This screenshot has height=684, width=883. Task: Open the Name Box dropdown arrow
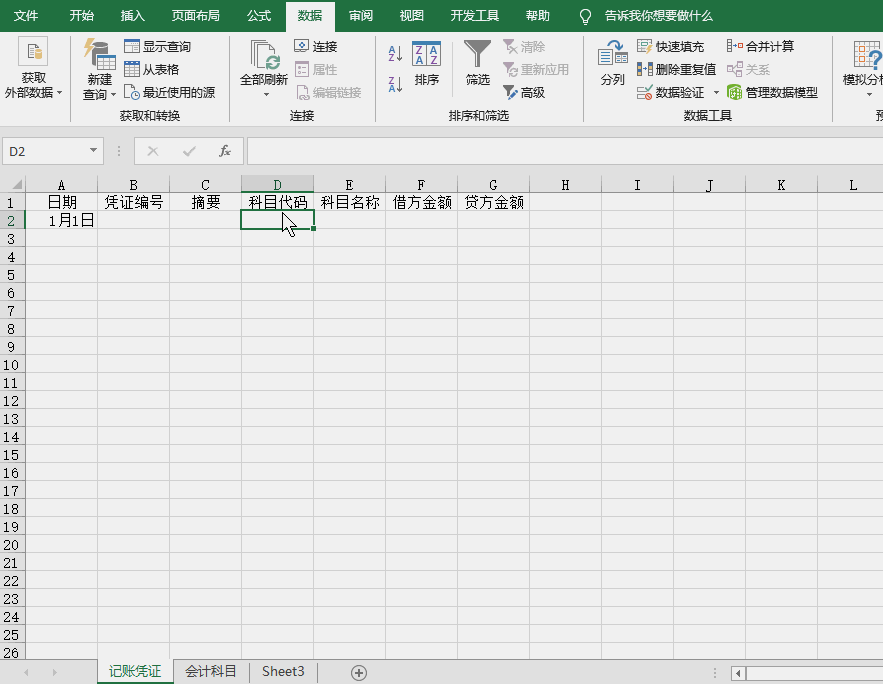tap(93, 150)
